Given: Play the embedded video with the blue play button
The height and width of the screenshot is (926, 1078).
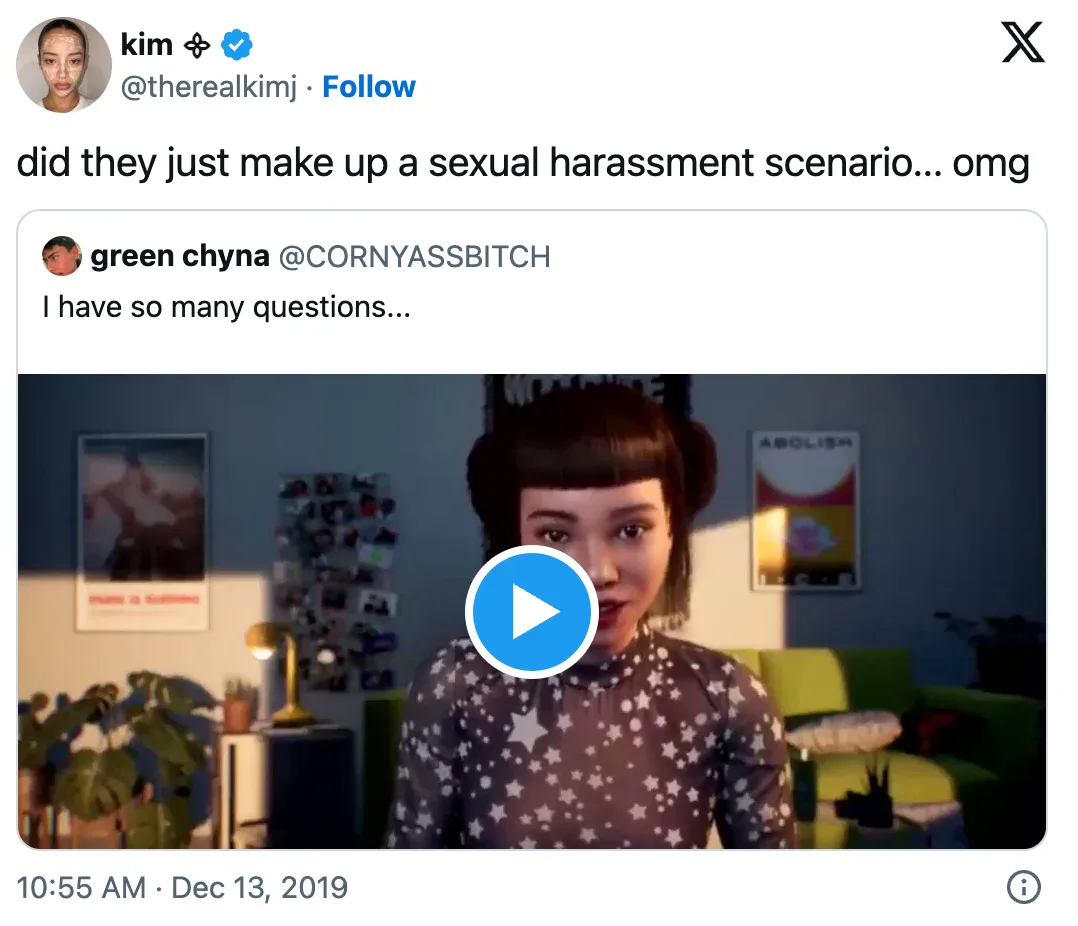Looking at the screenshot, I should [x=531, y=612].
